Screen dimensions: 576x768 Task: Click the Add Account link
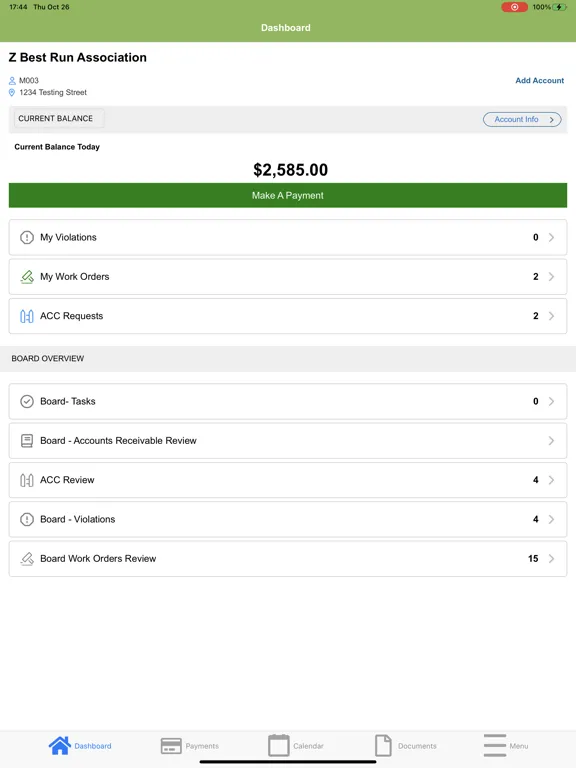(x=539, y=80)
